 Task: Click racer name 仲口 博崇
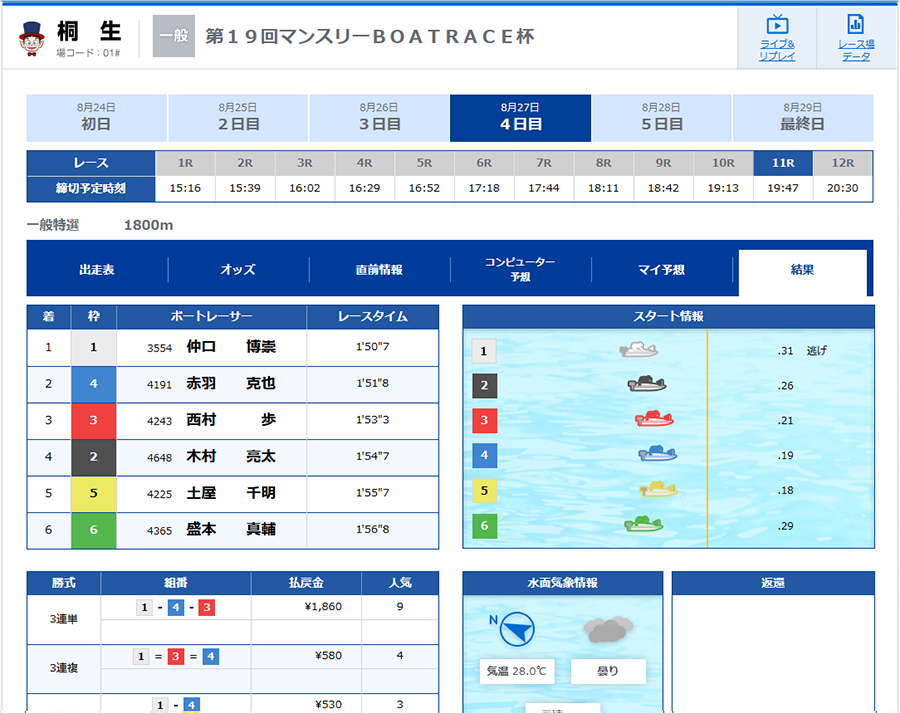231,347
